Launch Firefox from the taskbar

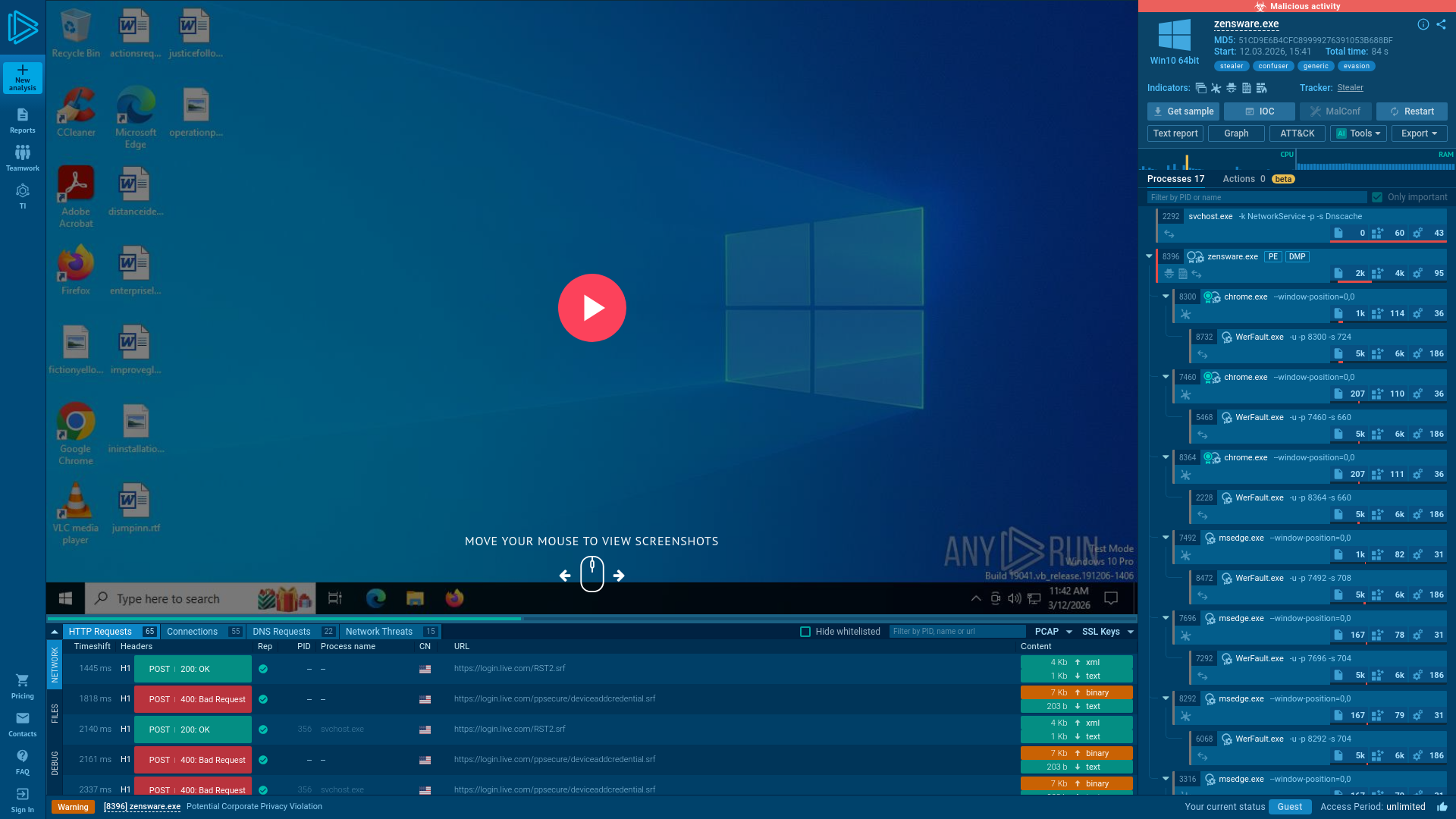tap(453, 598)
